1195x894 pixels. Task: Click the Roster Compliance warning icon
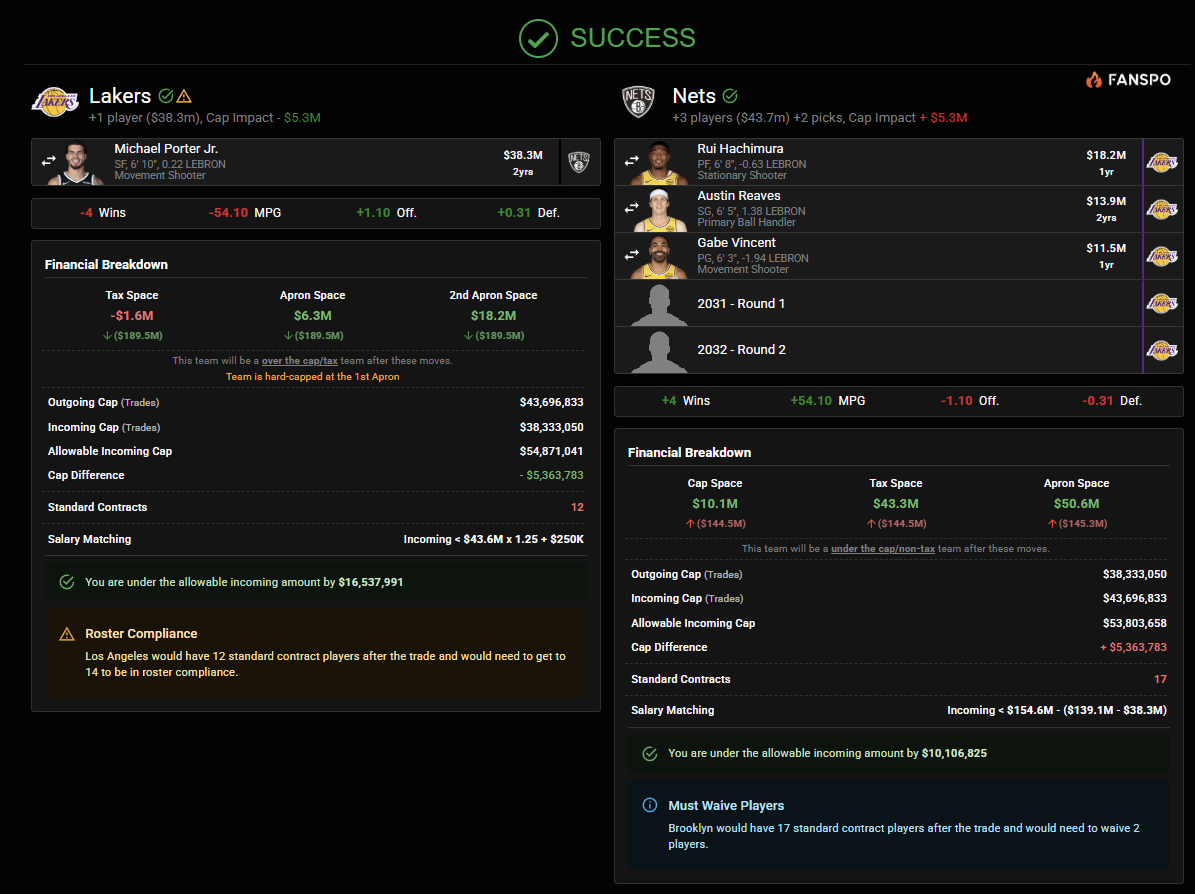pyautogui.click(x=67, y=634)
